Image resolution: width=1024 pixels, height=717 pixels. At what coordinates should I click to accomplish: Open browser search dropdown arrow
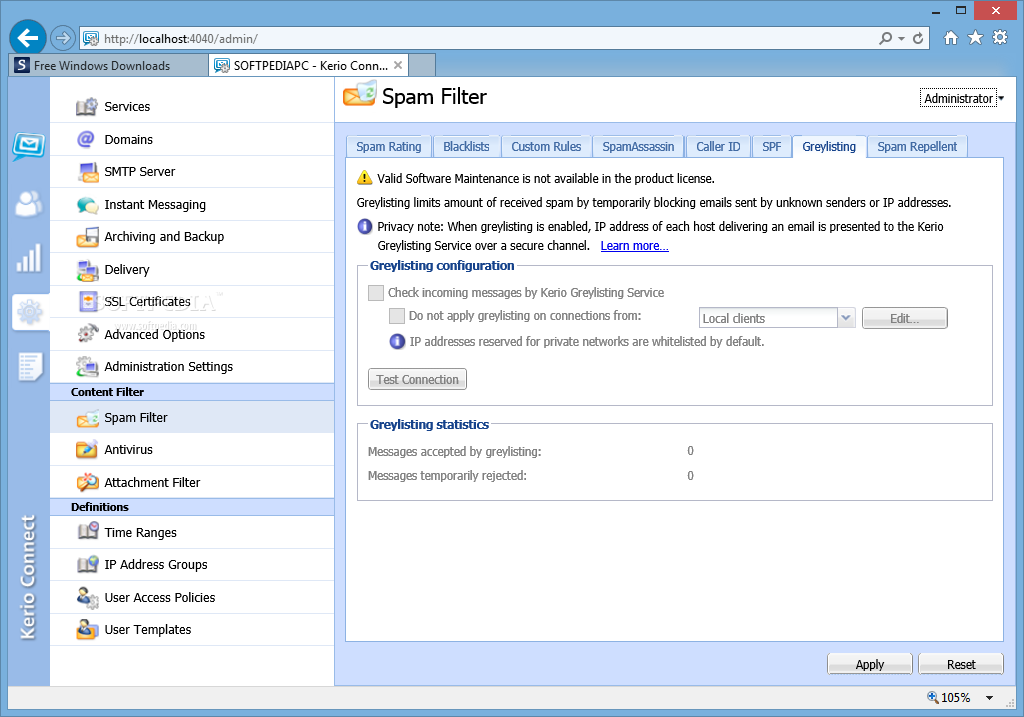click(x=901, y=39)
